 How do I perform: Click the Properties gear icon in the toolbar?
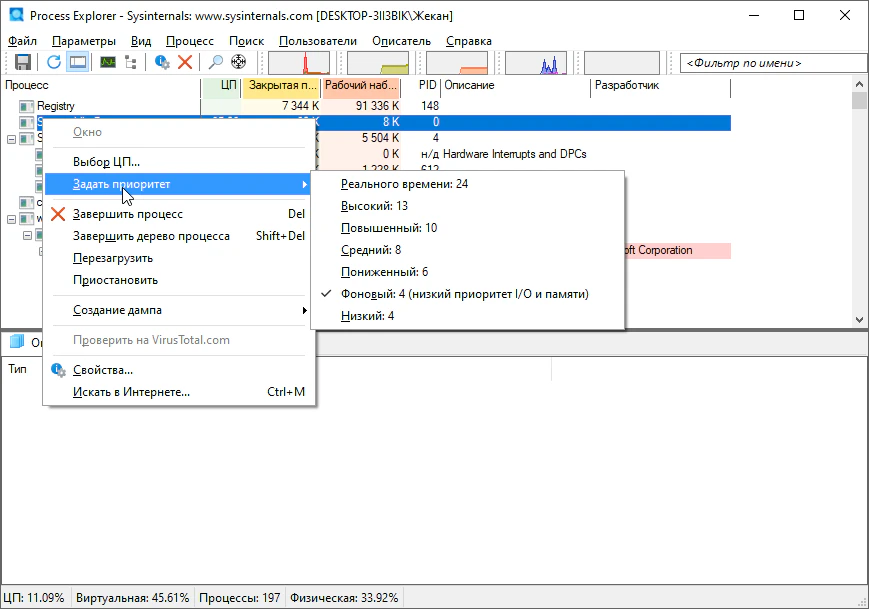162,62
